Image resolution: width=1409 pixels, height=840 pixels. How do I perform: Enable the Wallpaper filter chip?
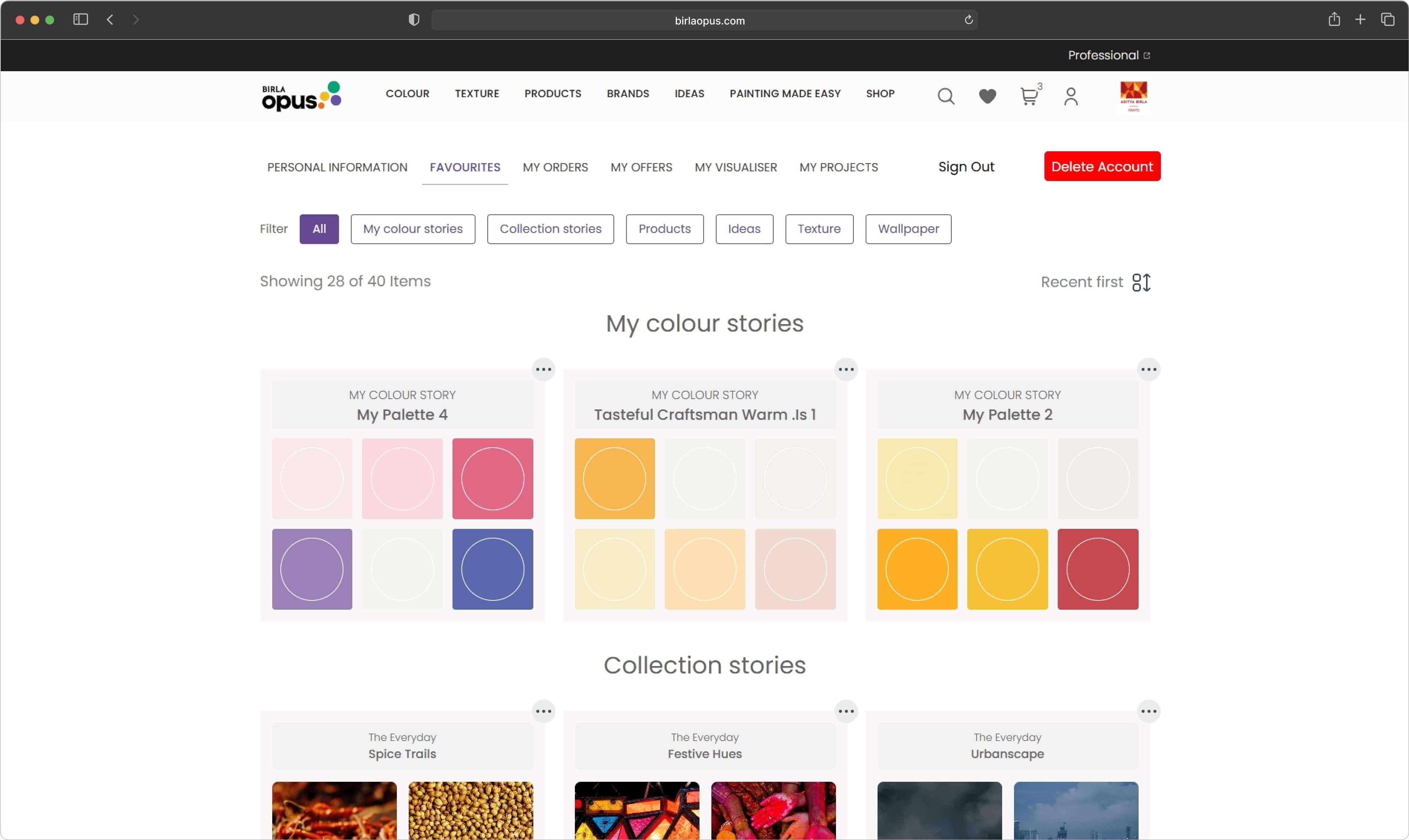(908, 229)
